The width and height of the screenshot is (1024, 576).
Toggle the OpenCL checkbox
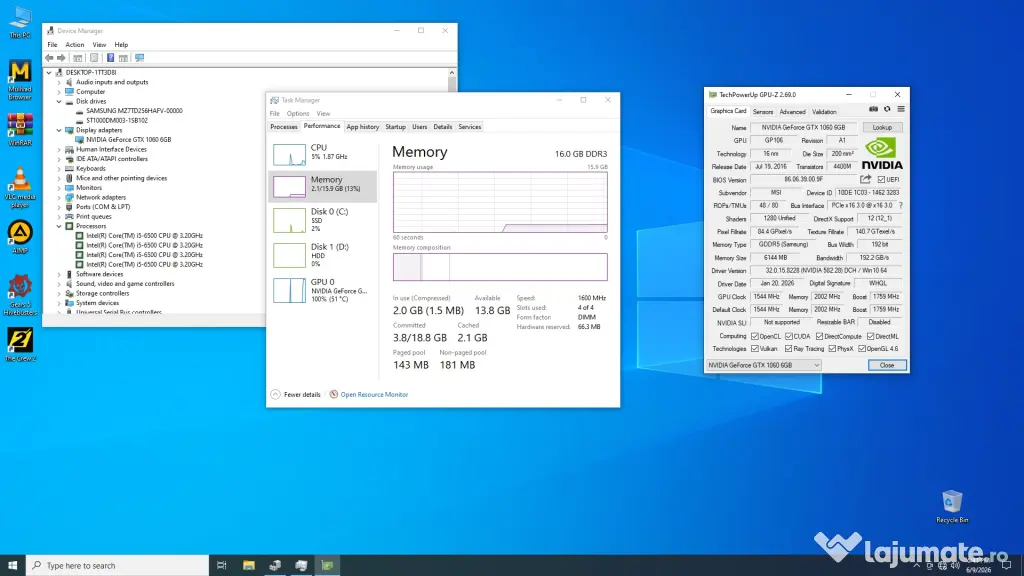coord(755,336)
